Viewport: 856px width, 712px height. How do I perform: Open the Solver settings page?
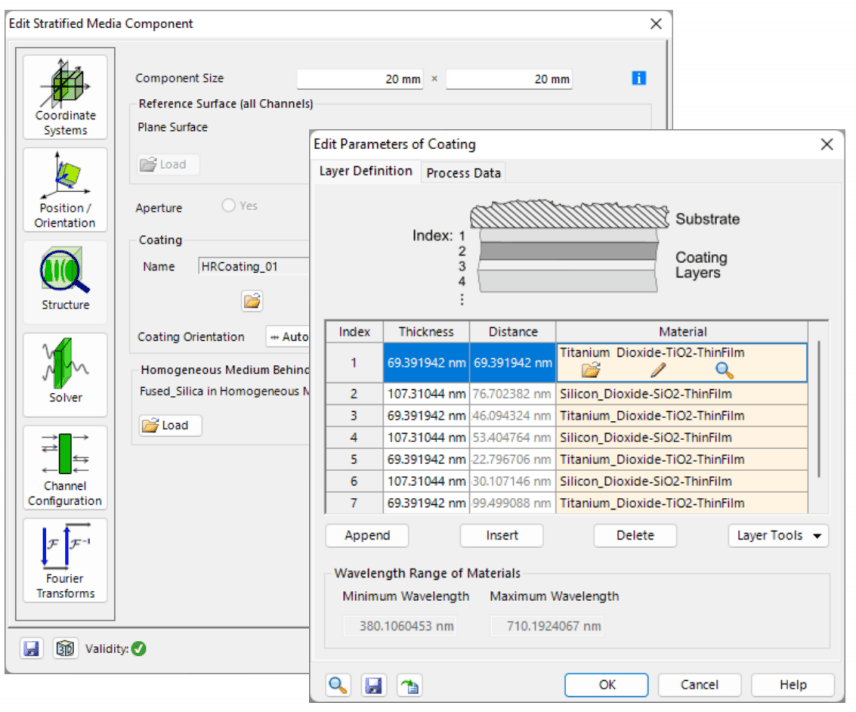65,375
